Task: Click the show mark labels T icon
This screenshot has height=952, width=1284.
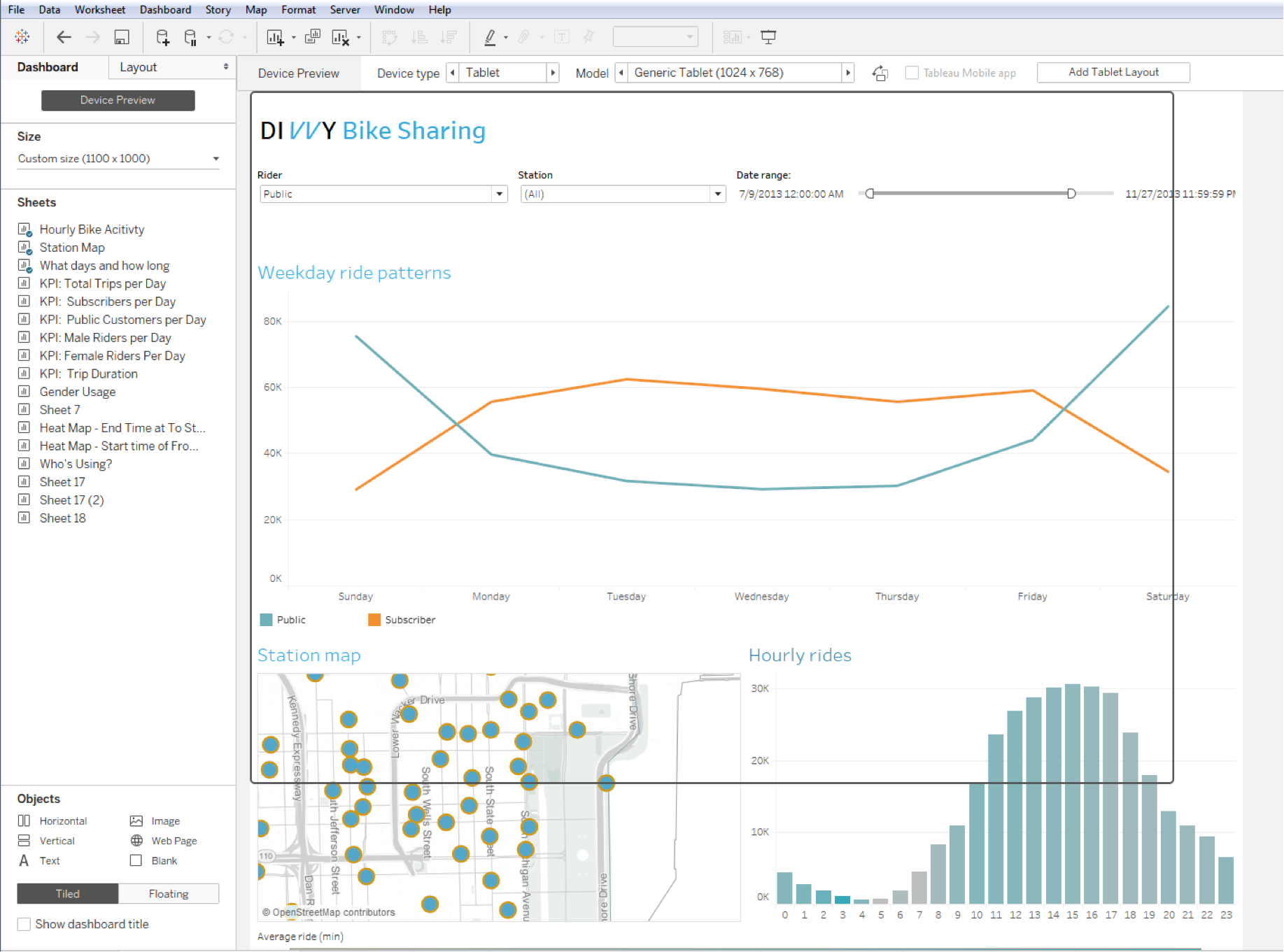Action: tap(561, 37)
